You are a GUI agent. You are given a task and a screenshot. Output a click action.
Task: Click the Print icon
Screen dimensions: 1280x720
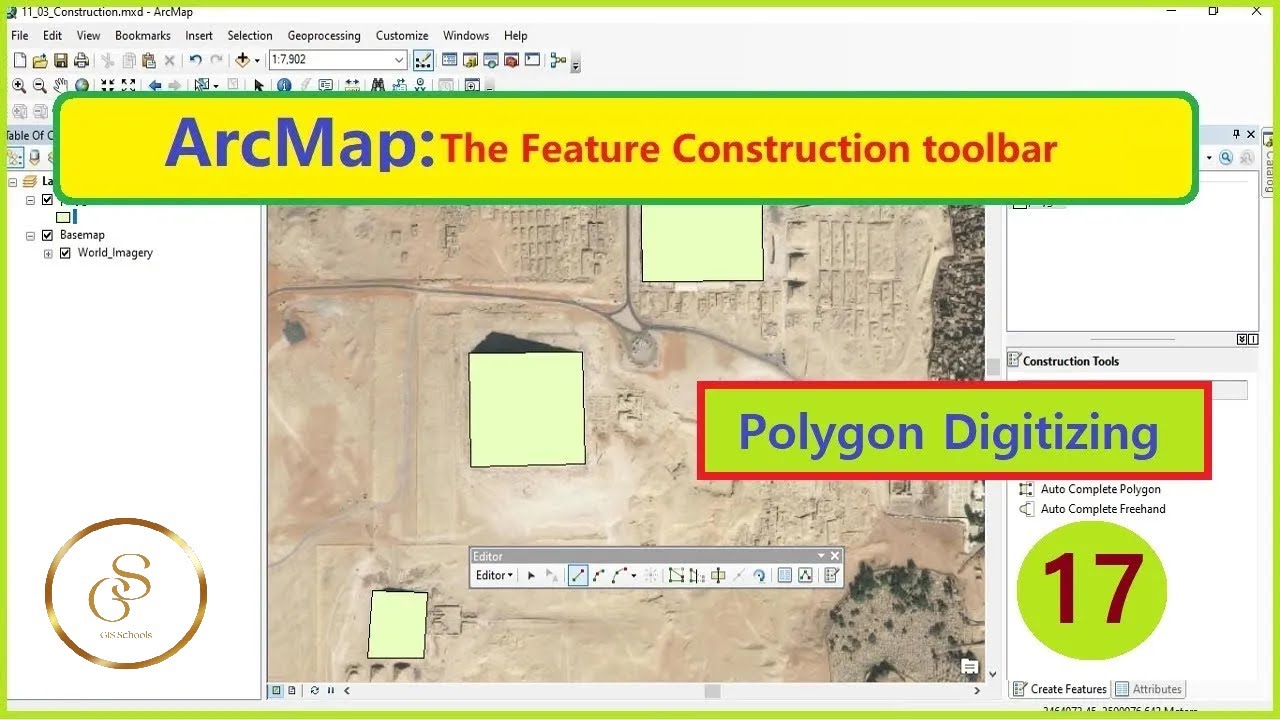tap(81, 61)
